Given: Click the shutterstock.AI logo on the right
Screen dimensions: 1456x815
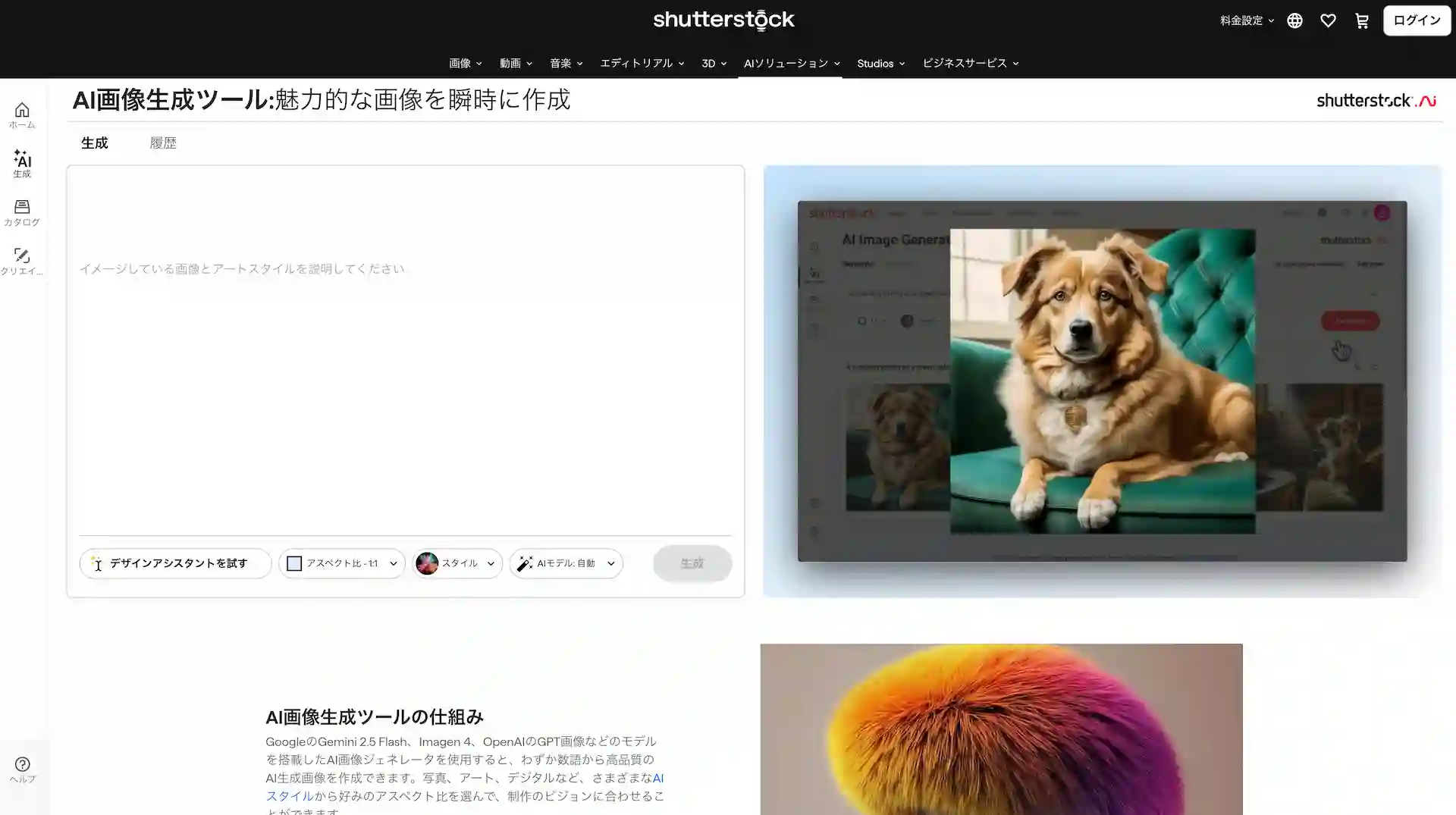Looking at the screenshot, I should point(1376,100).
